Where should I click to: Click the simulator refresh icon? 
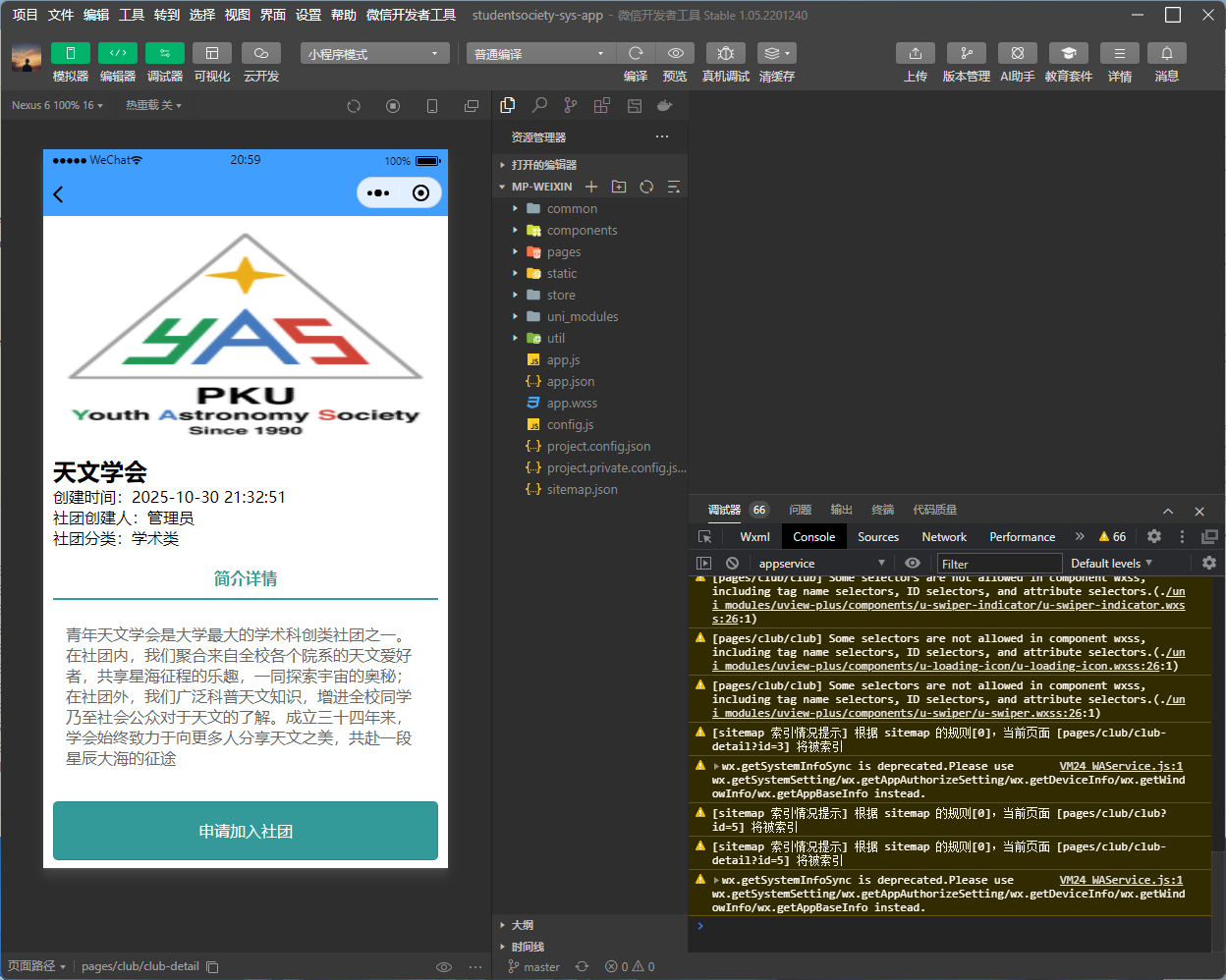[354, 106]
